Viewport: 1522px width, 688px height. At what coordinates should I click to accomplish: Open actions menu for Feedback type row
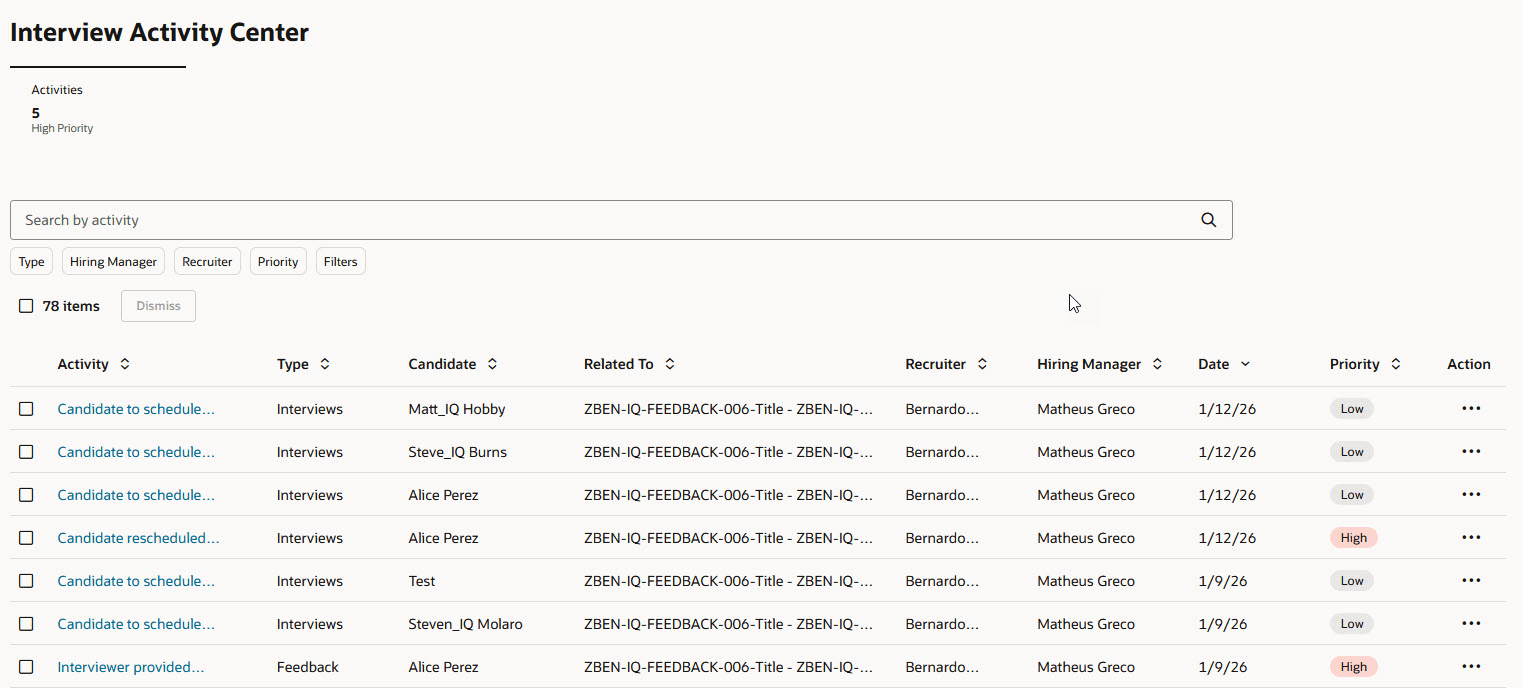coord(1471,667)
